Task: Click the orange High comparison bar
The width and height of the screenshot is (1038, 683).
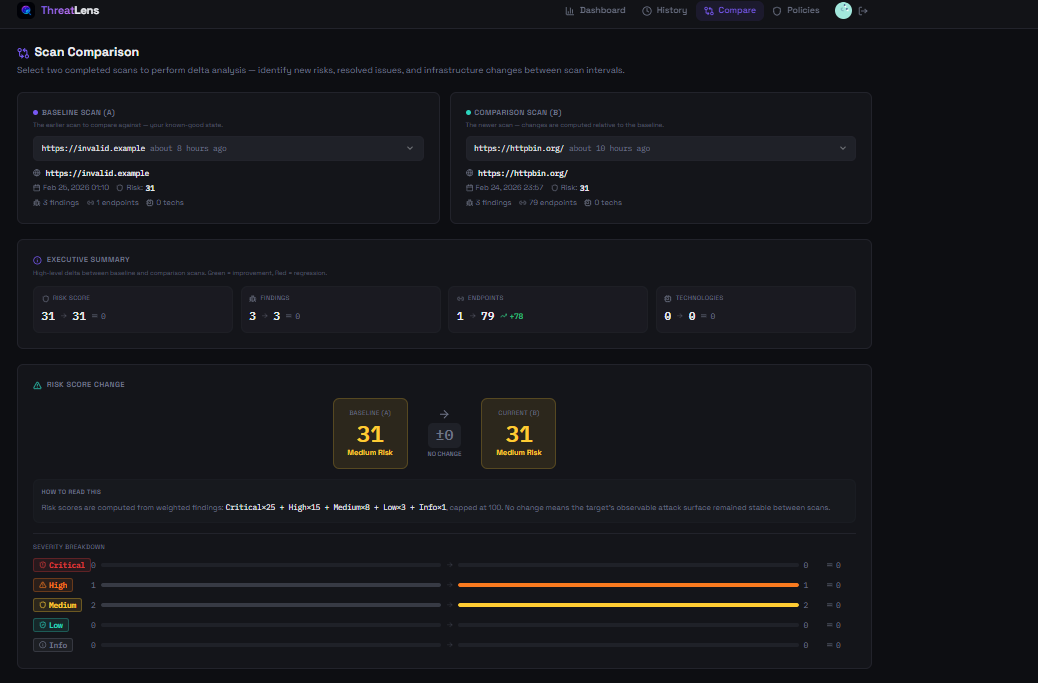Action: [x=628, y=585]
